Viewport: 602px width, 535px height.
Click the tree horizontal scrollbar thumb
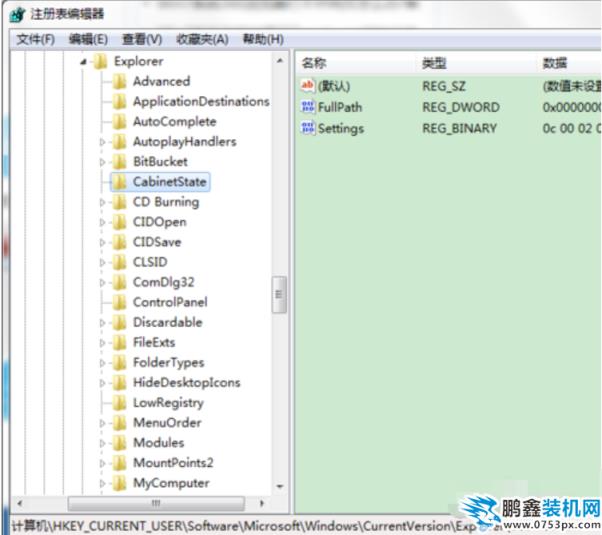click(x=156, y=503)
